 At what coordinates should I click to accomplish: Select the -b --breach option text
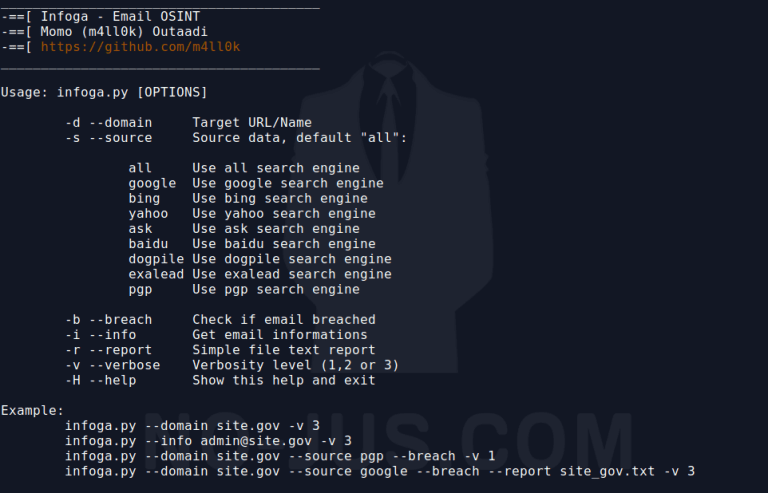pos(109,320)
